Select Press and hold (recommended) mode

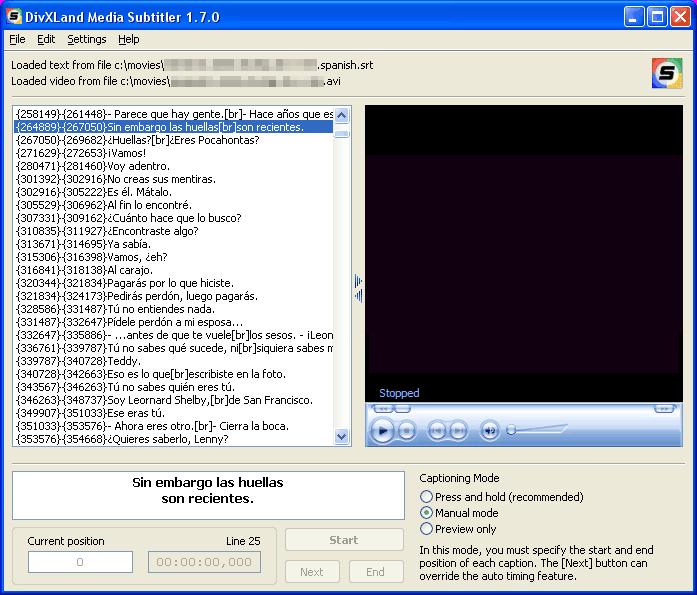(502, 496)
